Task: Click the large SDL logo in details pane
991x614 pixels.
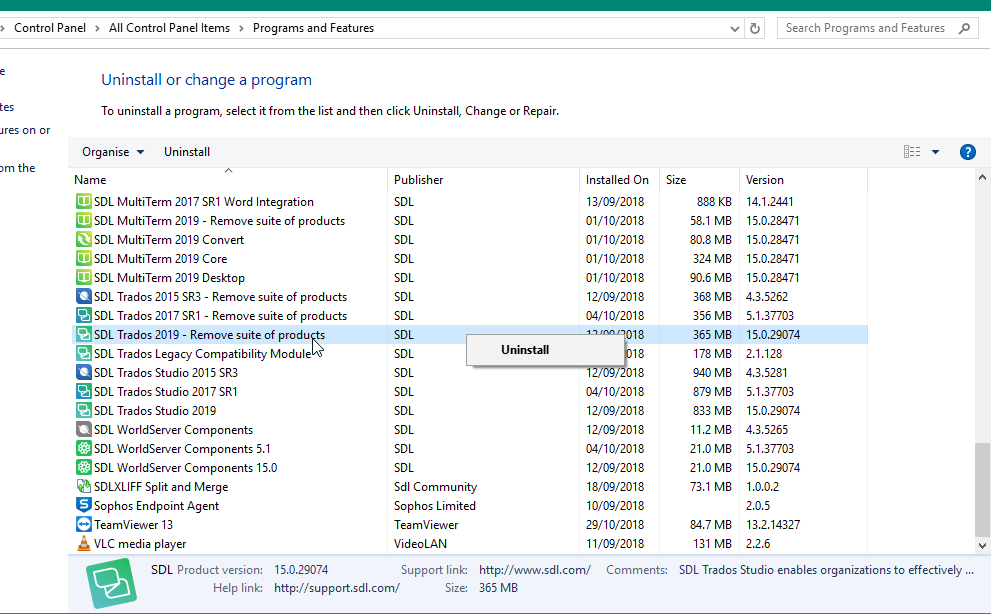Action: (x=111, y=582)
